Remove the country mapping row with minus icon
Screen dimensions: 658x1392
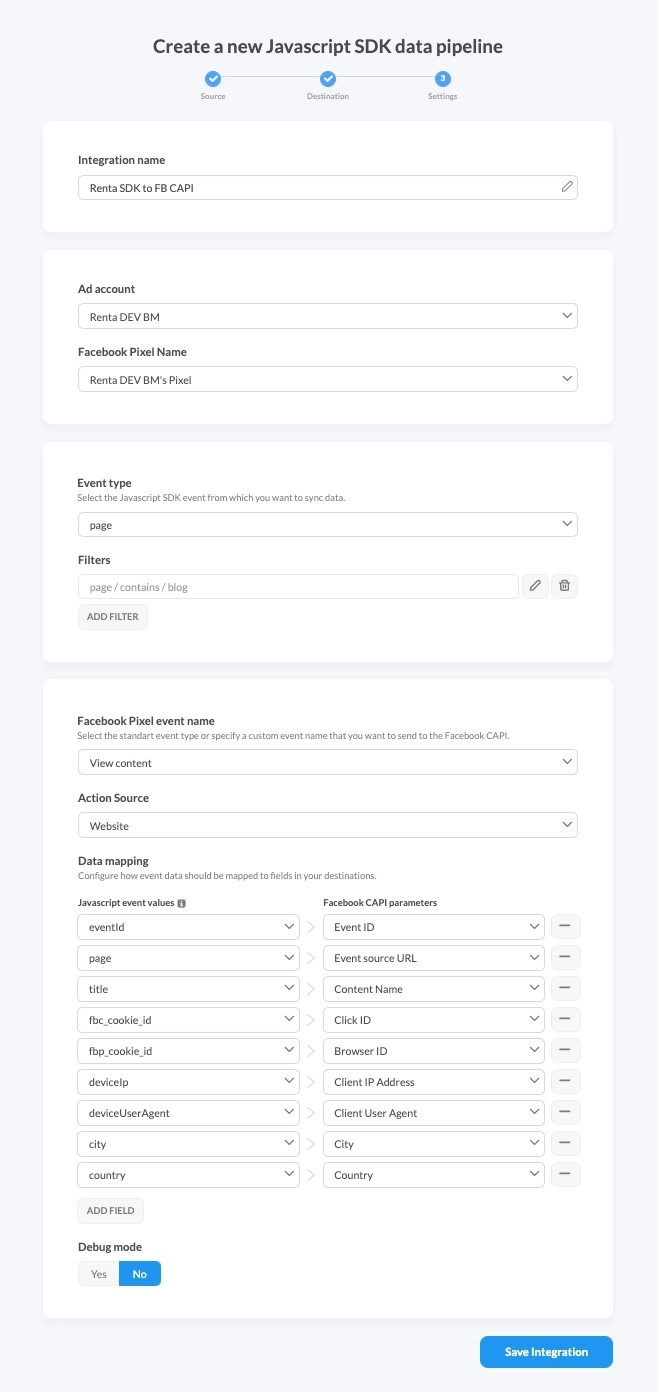[565, 1174]
